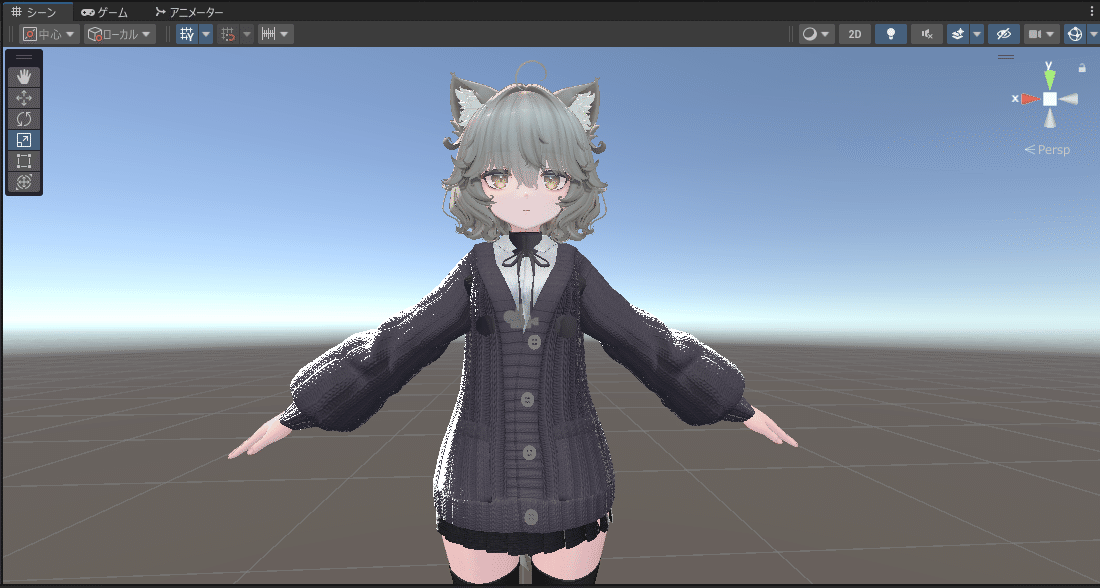Select the Move tool
This screenshot has height=588, width=1100.
pyautogui.click(x=23, y=97)
